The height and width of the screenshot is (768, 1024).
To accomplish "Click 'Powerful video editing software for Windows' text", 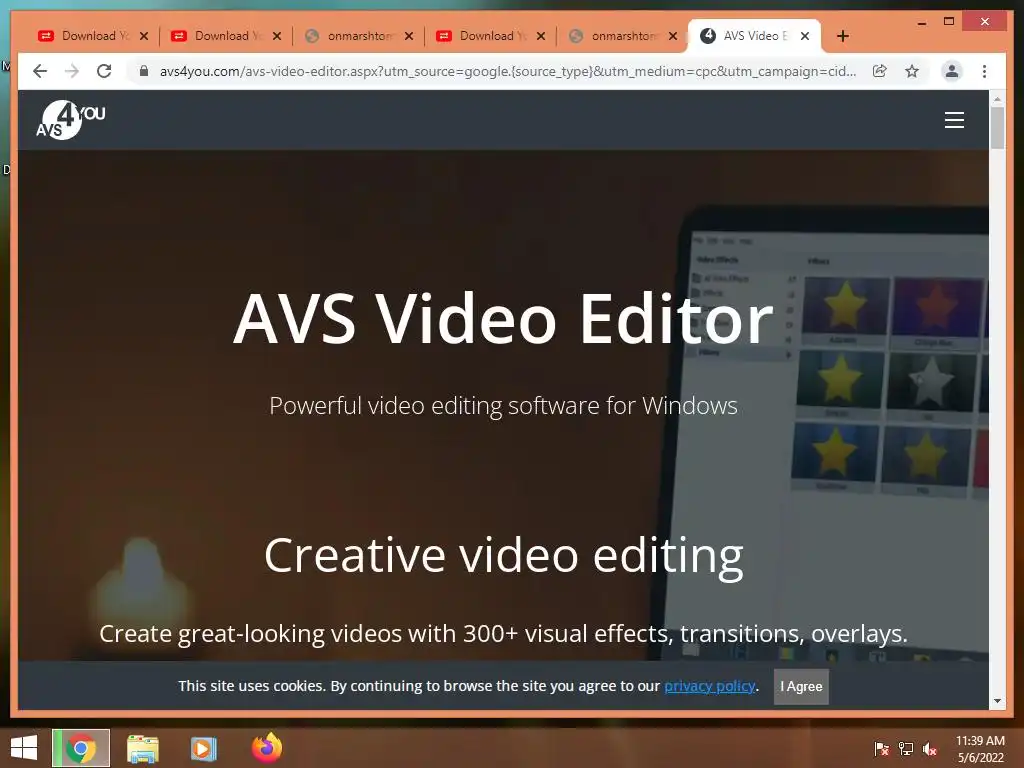I will coord(504,406).
